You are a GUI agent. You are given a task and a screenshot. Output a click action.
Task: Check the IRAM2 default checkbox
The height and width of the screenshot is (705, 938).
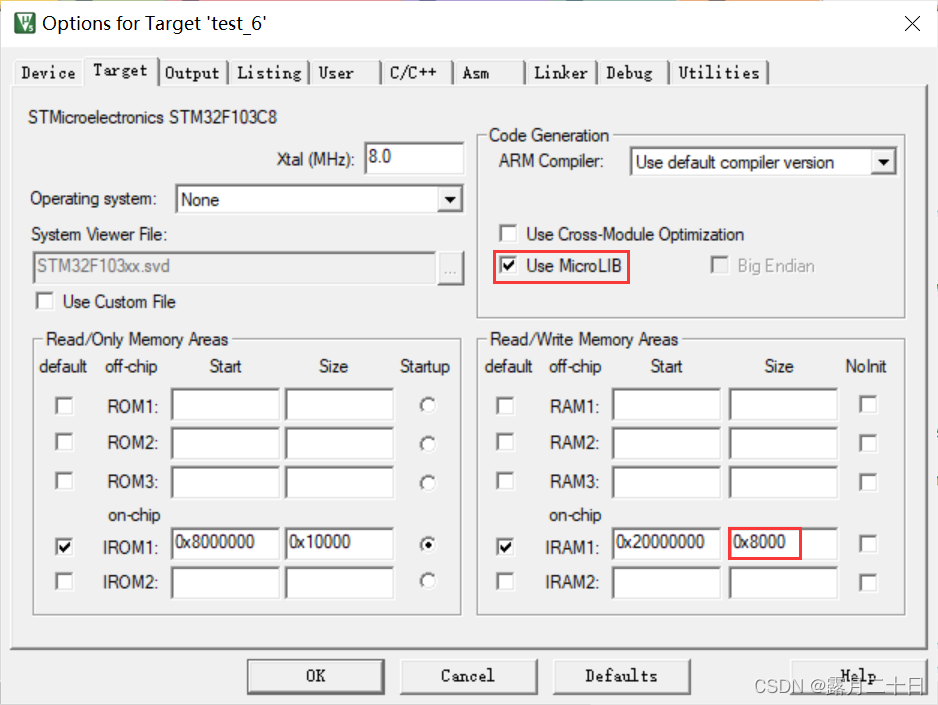[505, 581]
